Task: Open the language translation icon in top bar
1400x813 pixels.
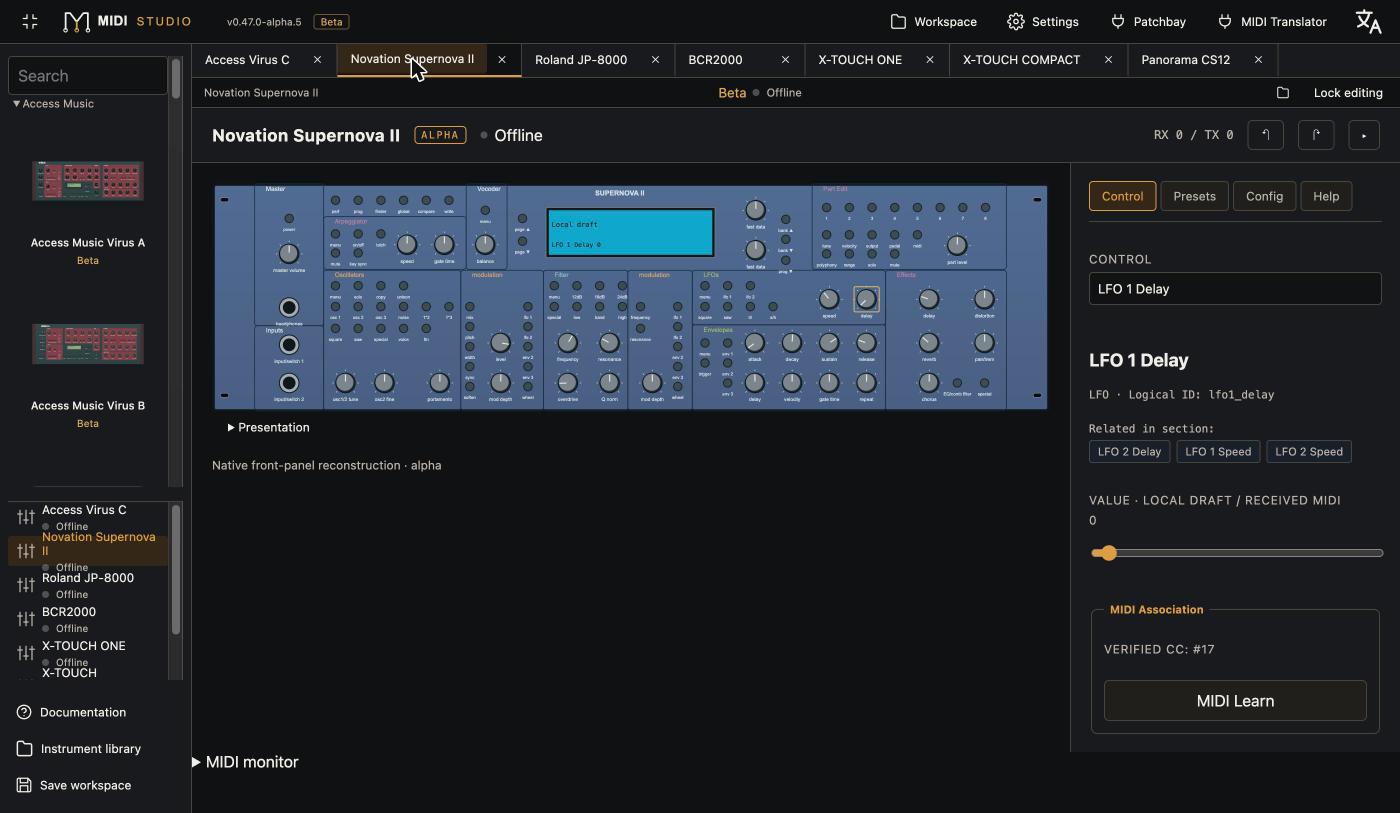Action: (x=1368, y=21)
